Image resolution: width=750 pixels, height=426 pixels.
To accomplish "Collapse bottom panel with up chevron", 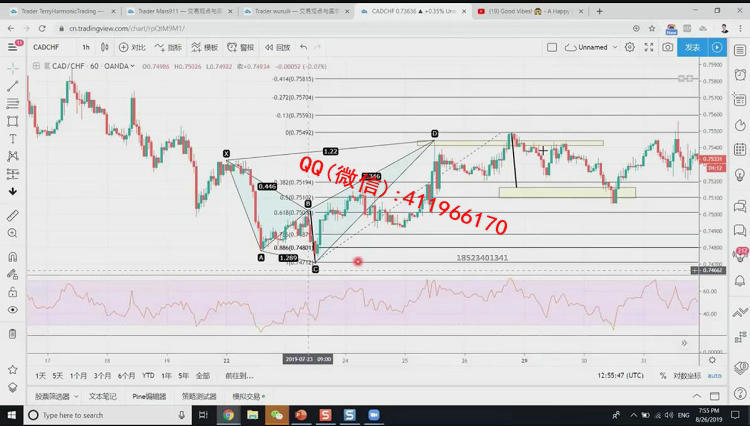I will pyautogui.click(x=696, y=396).
